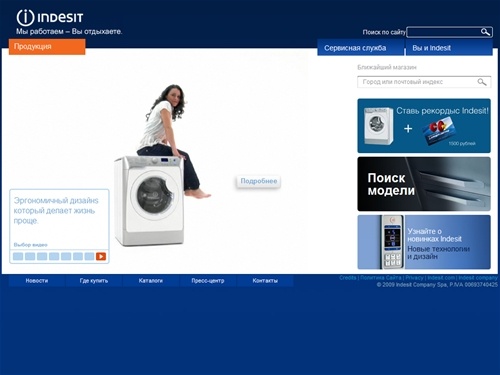Open the Вы и Indesit tab

click(x=449, y=48)
